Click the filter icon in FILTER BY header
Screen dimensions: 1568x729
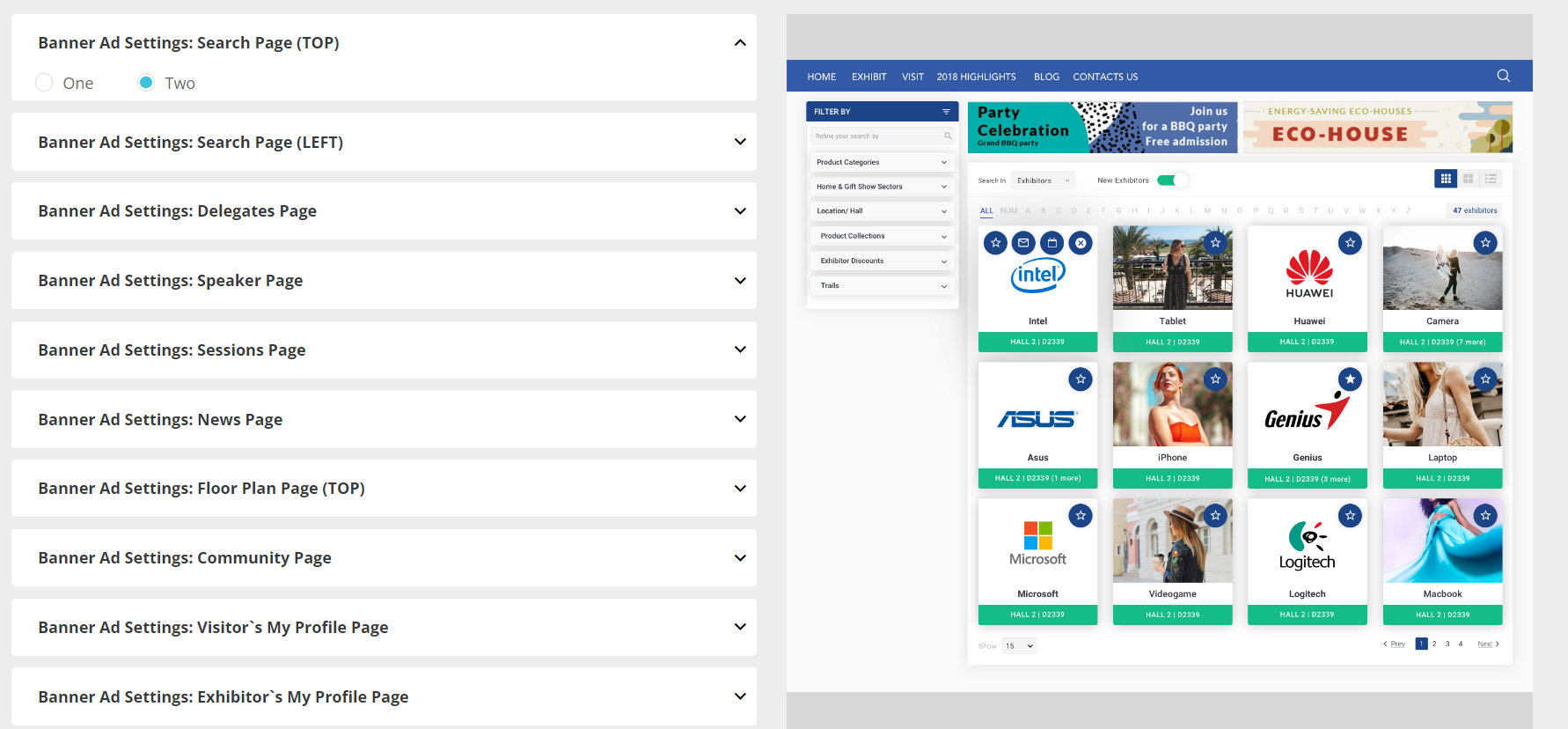[x=946, y=112]
